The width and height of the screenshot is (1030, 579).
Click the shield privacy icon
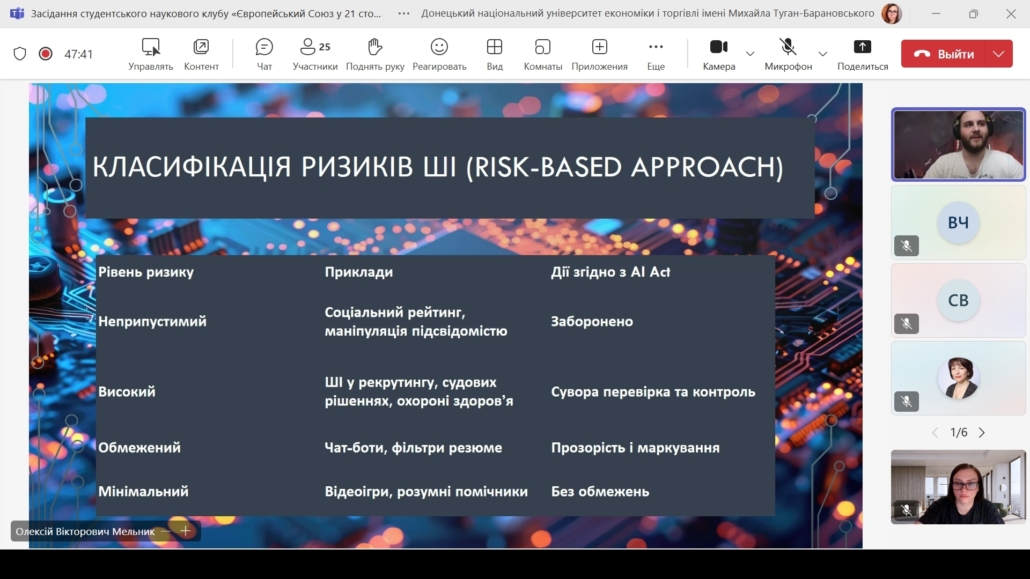20,54
